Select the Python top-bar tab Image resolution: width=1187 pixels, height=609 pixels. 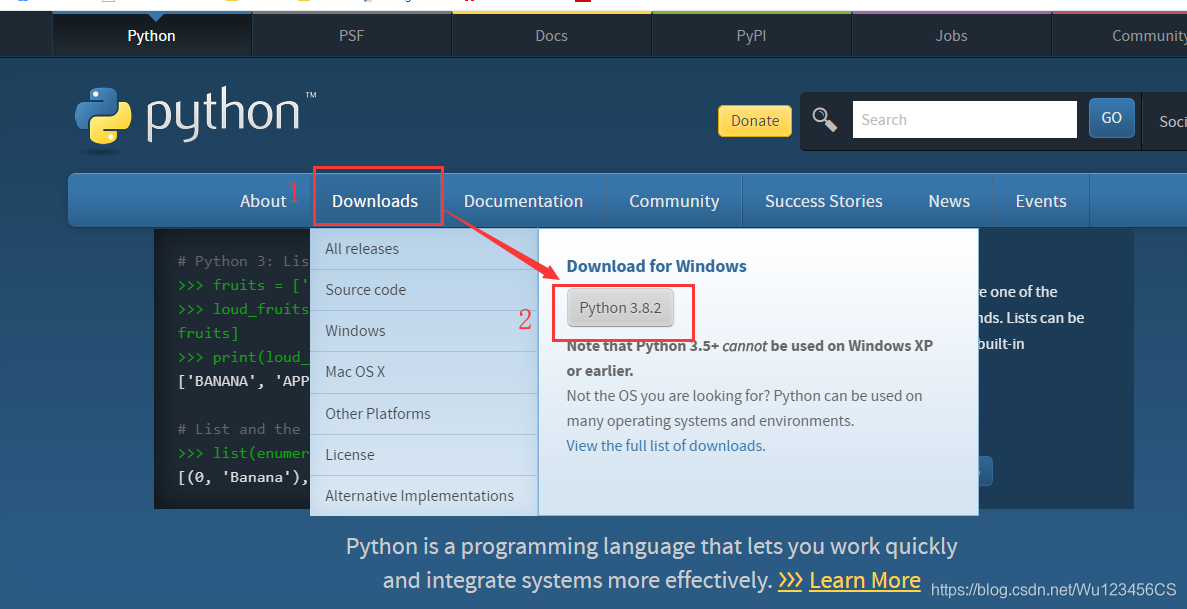[151, 36]
